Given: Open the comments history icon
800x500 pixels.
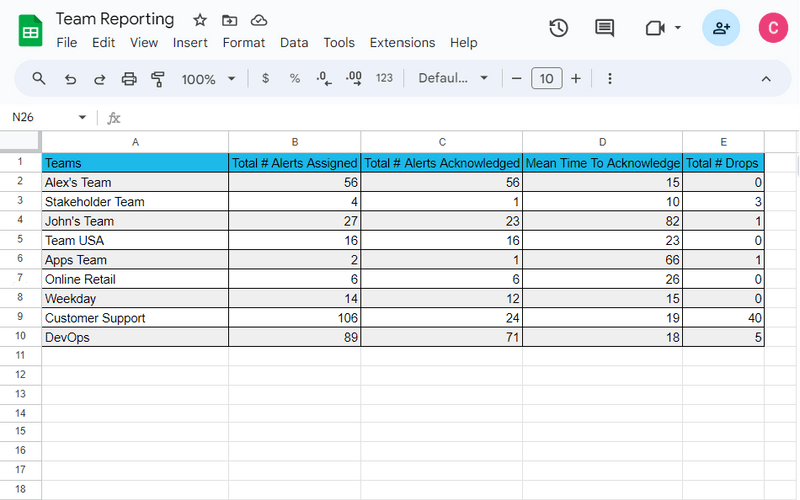Looking at the screenshot, I should tap(605, 28).
